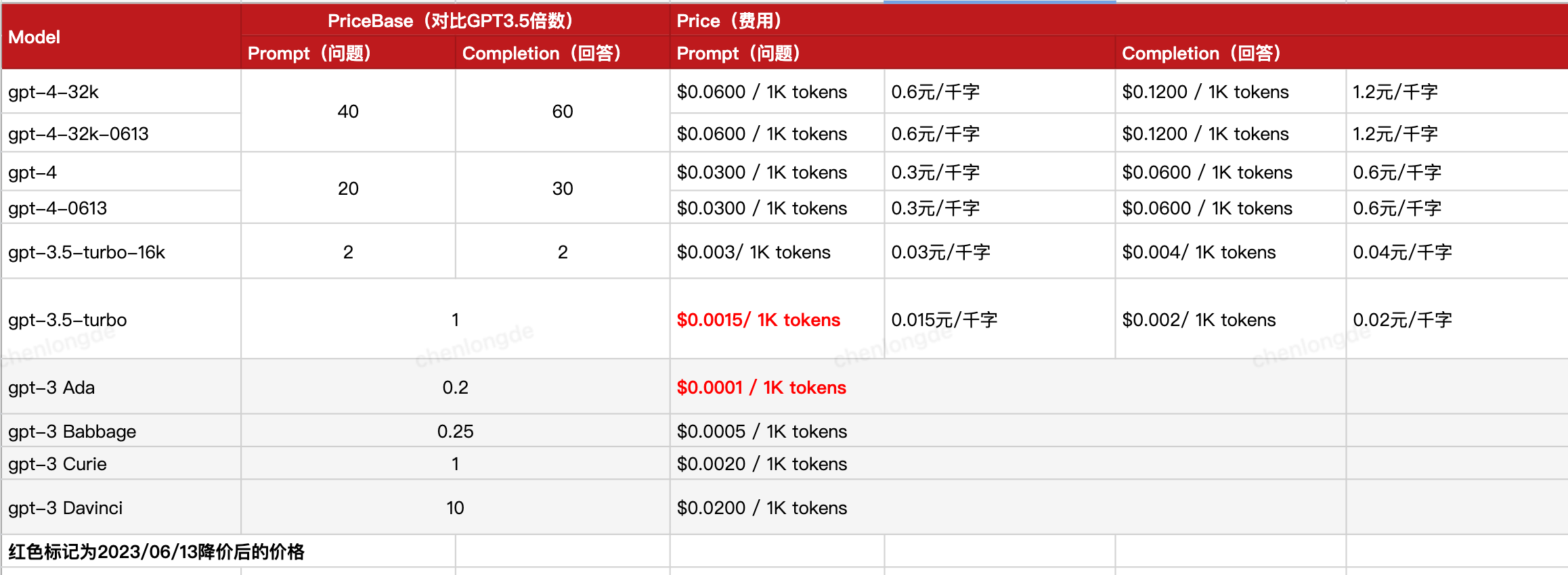Select the merged cell showing 30
Image resolution: width=1568 pixels, height=575 pixels.
pyautogui.click(x=562, y=189)
